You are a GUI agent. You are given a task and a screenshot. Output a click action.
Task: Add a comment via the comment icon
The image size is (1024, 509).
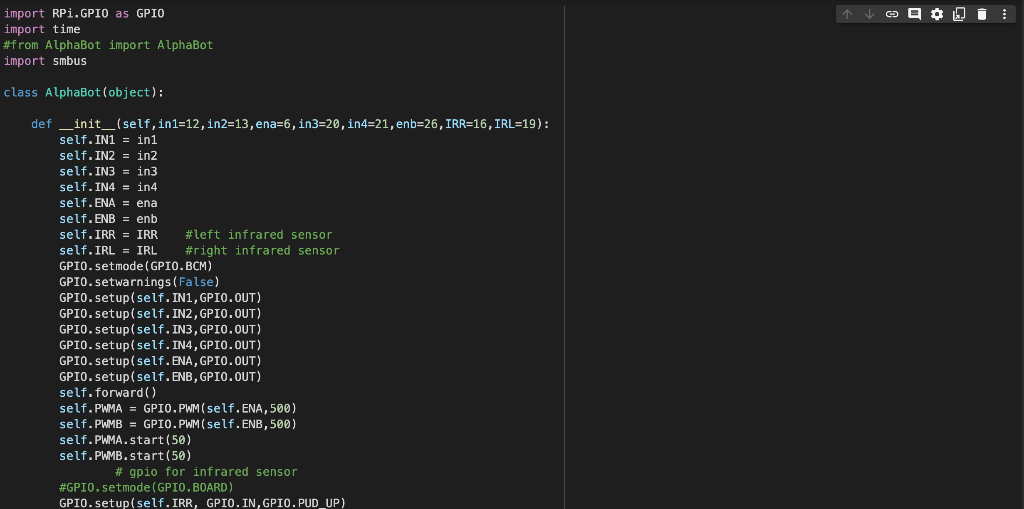coord(914,14)
